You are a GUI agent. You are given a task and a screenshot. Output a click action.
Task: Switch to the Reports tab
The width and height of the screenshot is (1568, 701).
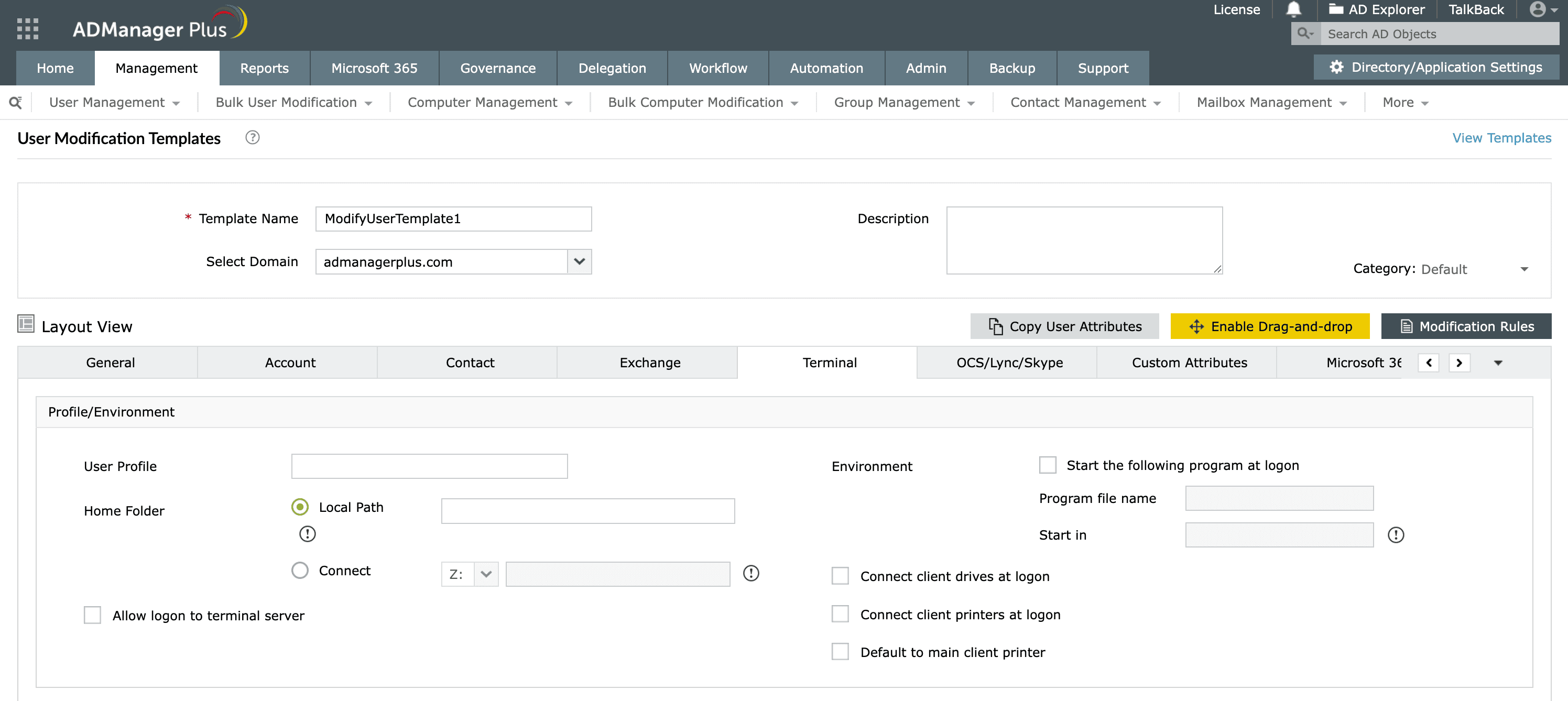click(264, 68)
